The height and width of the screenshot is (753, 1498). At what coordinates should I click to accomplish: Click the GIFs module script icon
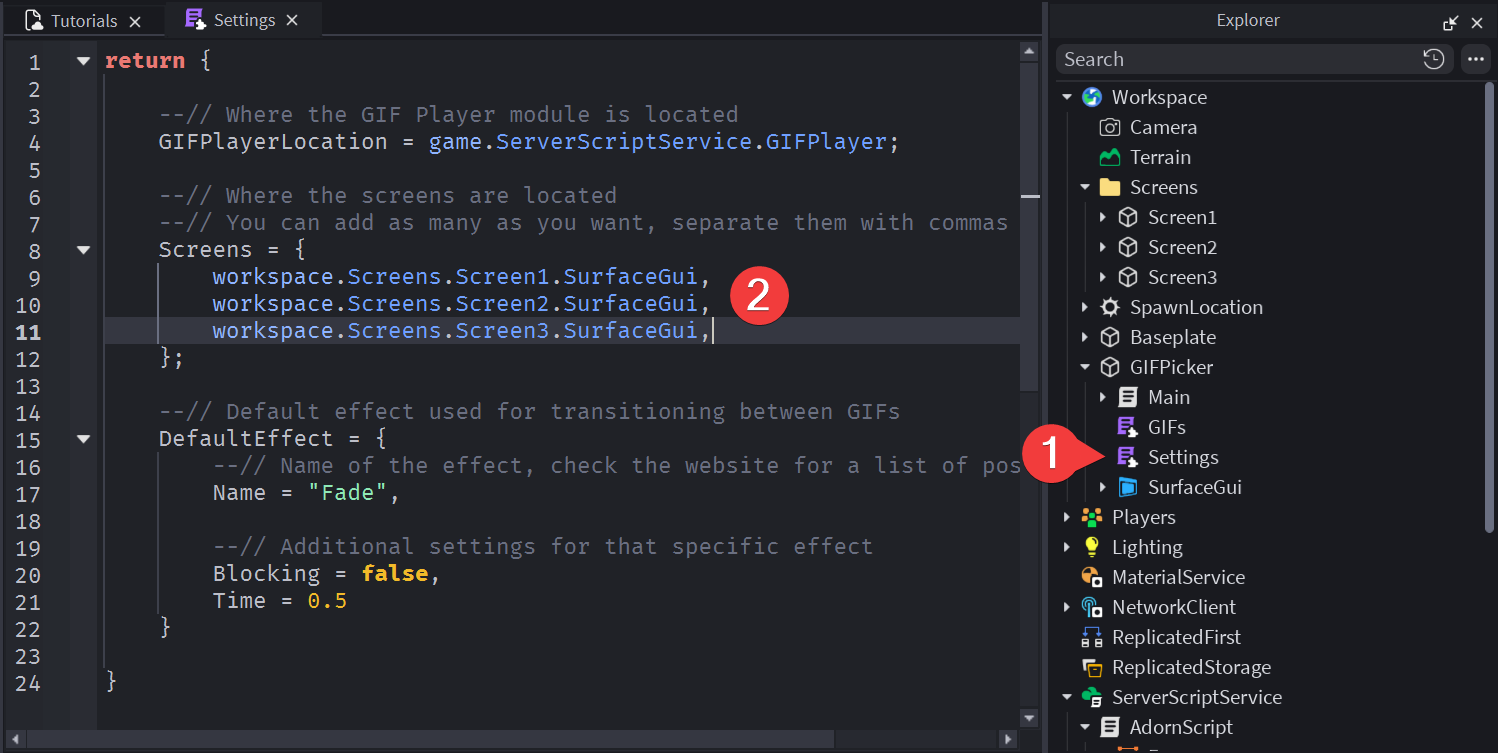[x=1127, y=427]
